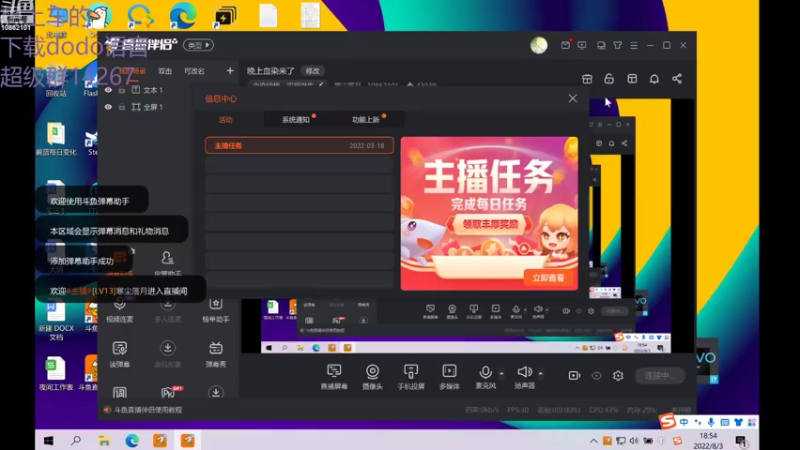Click the skin T-shirt icon in title bar

pyautogui.click(x=617, y=45)
